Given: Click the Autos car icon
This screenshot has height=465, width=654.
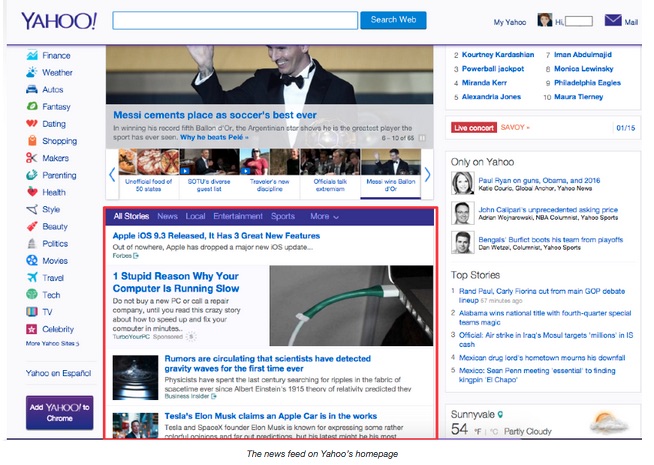Looking at the screenshot, I should click(x=33, y=90).
